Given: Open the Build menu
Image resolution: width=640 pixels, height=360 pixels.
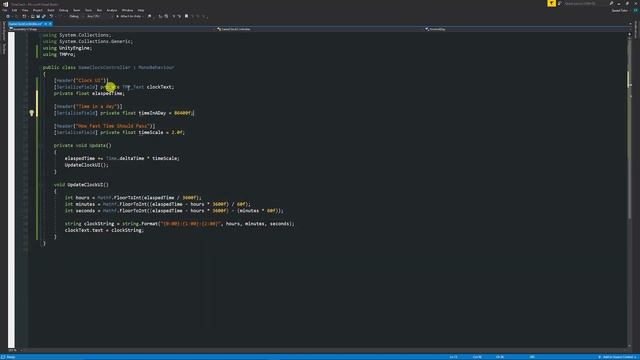Looking at the screenshot, I should [x=51, y=10].
